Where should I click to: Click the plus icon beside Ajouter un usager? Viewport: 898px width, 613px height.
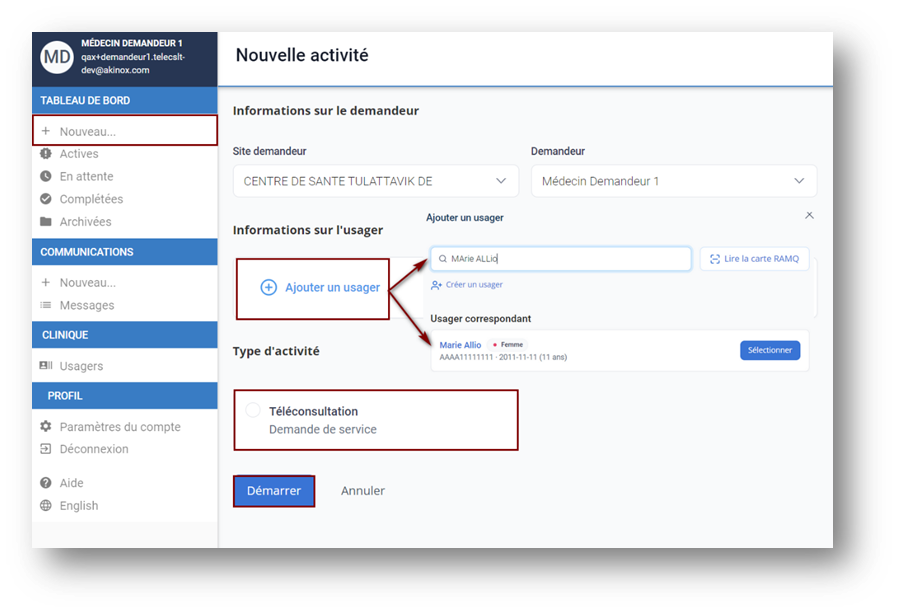269,288
